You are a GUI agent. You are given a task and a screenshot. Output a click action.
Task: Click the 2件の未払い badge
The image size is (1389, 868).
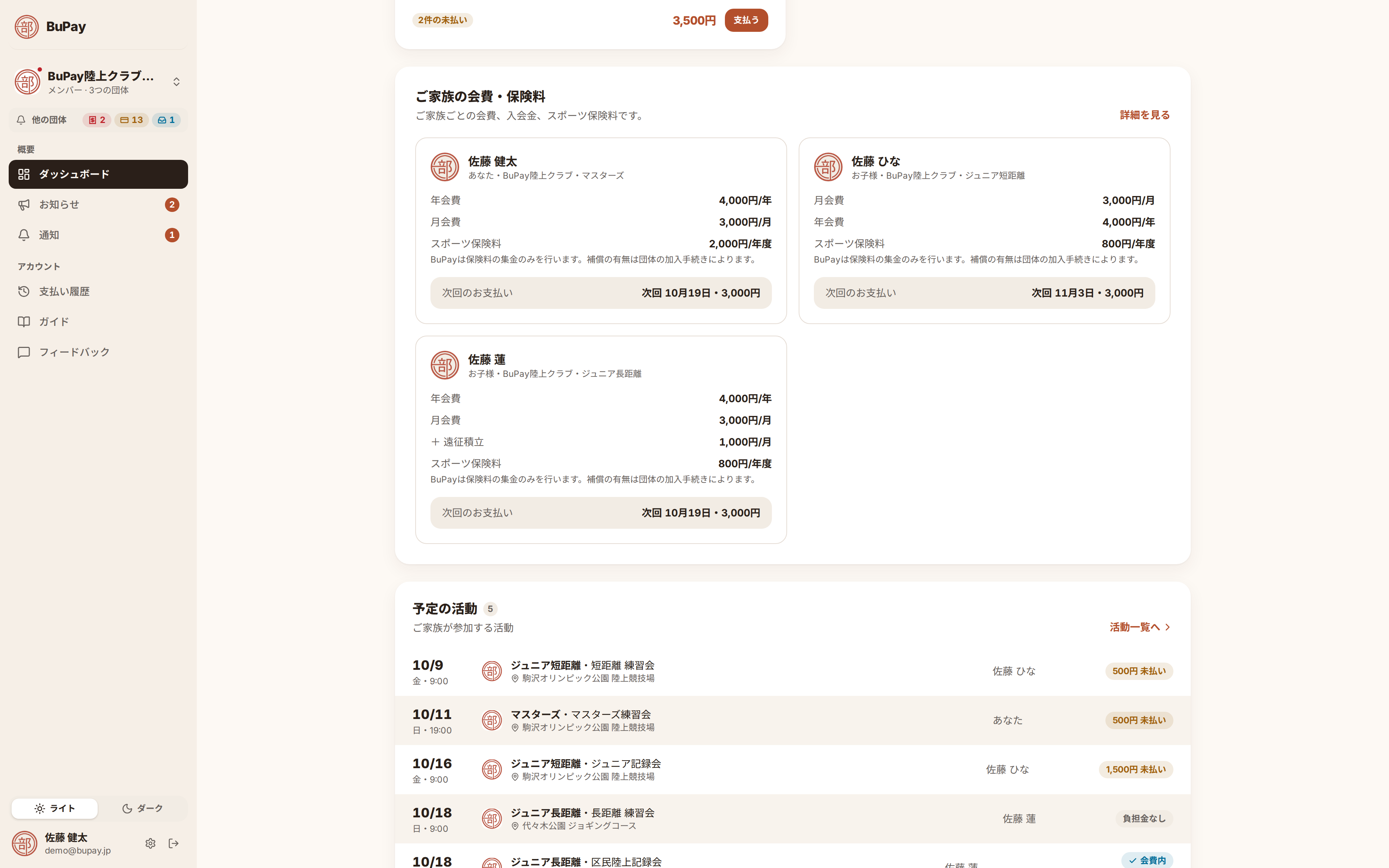pos(442,20)
